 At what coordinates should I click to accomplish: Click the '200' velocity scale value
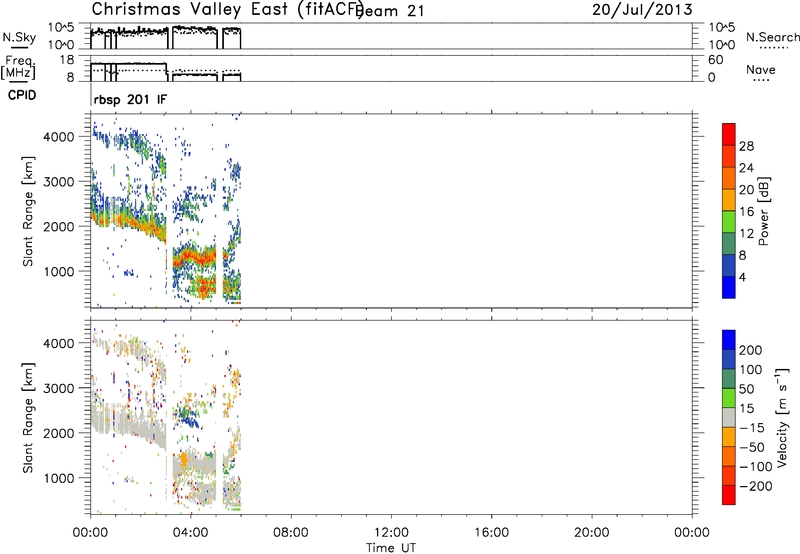tap(751, 350)
